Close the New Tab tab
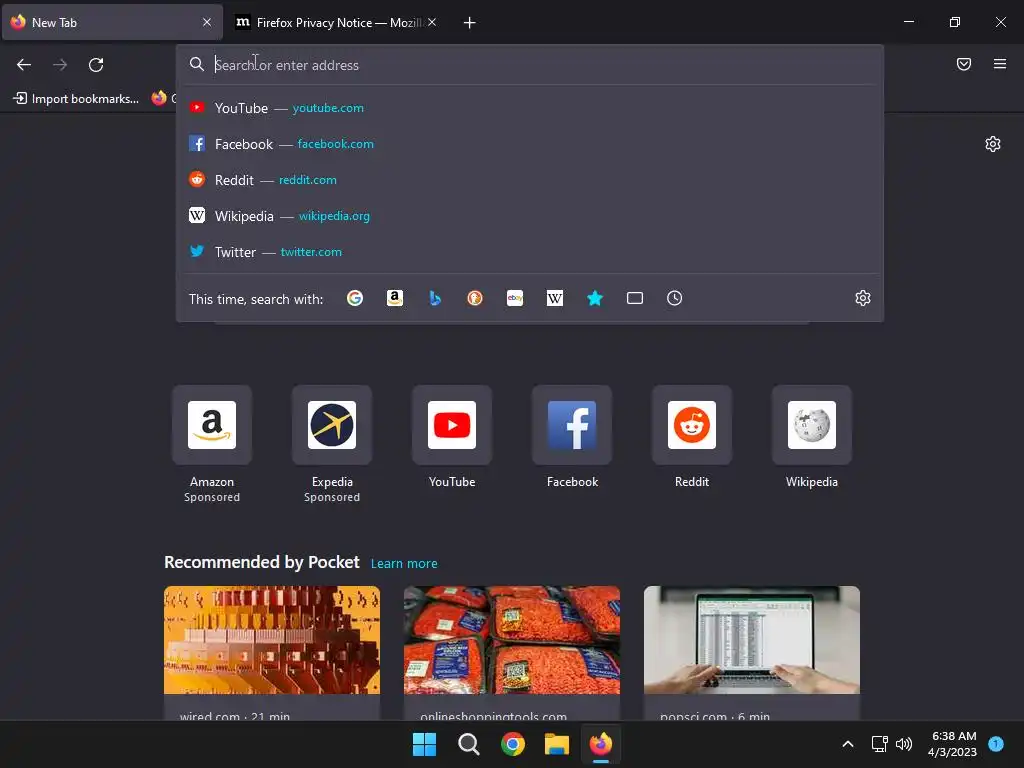The width and height of the screenshot is (1024, 768). pyautogui.click(x=206, y=22)
